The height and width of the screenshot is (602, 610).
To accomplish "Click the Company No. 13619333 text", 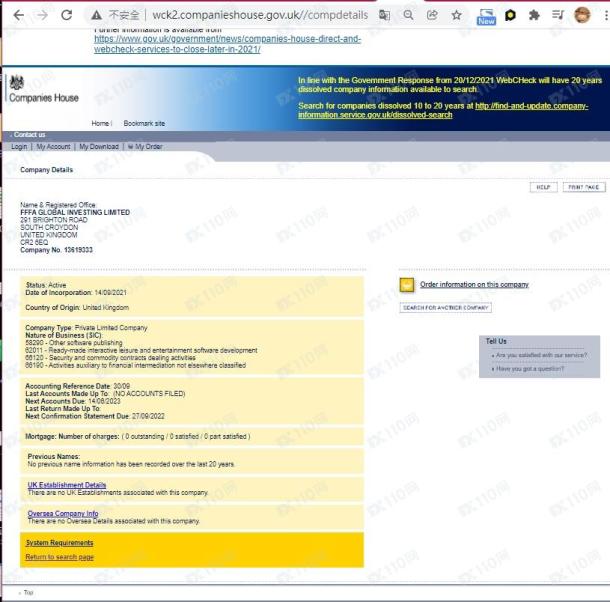I will tap(56, 250).
